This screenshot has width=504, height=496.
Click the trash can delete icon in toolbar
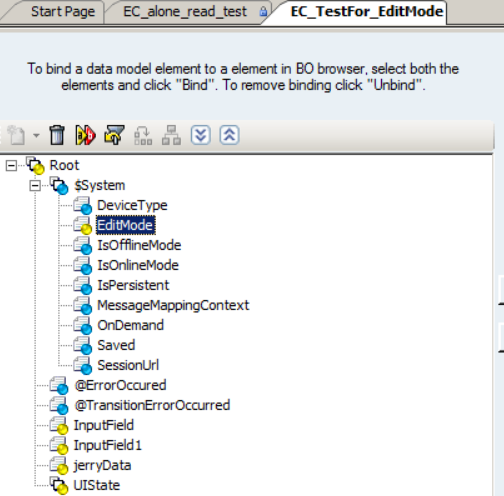click(57, 135)
